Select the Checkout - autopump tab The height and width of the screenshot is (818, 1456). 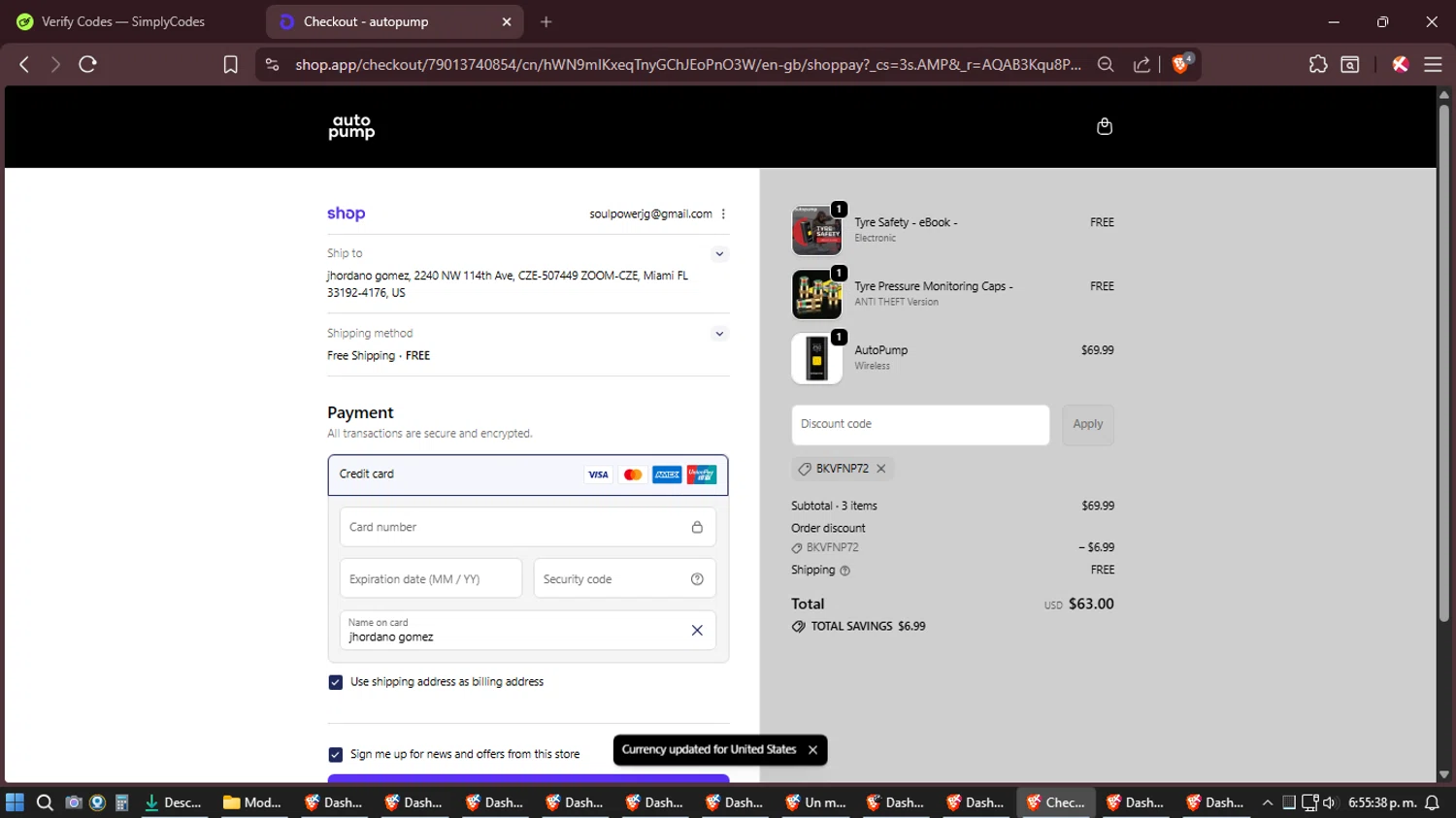395,21
